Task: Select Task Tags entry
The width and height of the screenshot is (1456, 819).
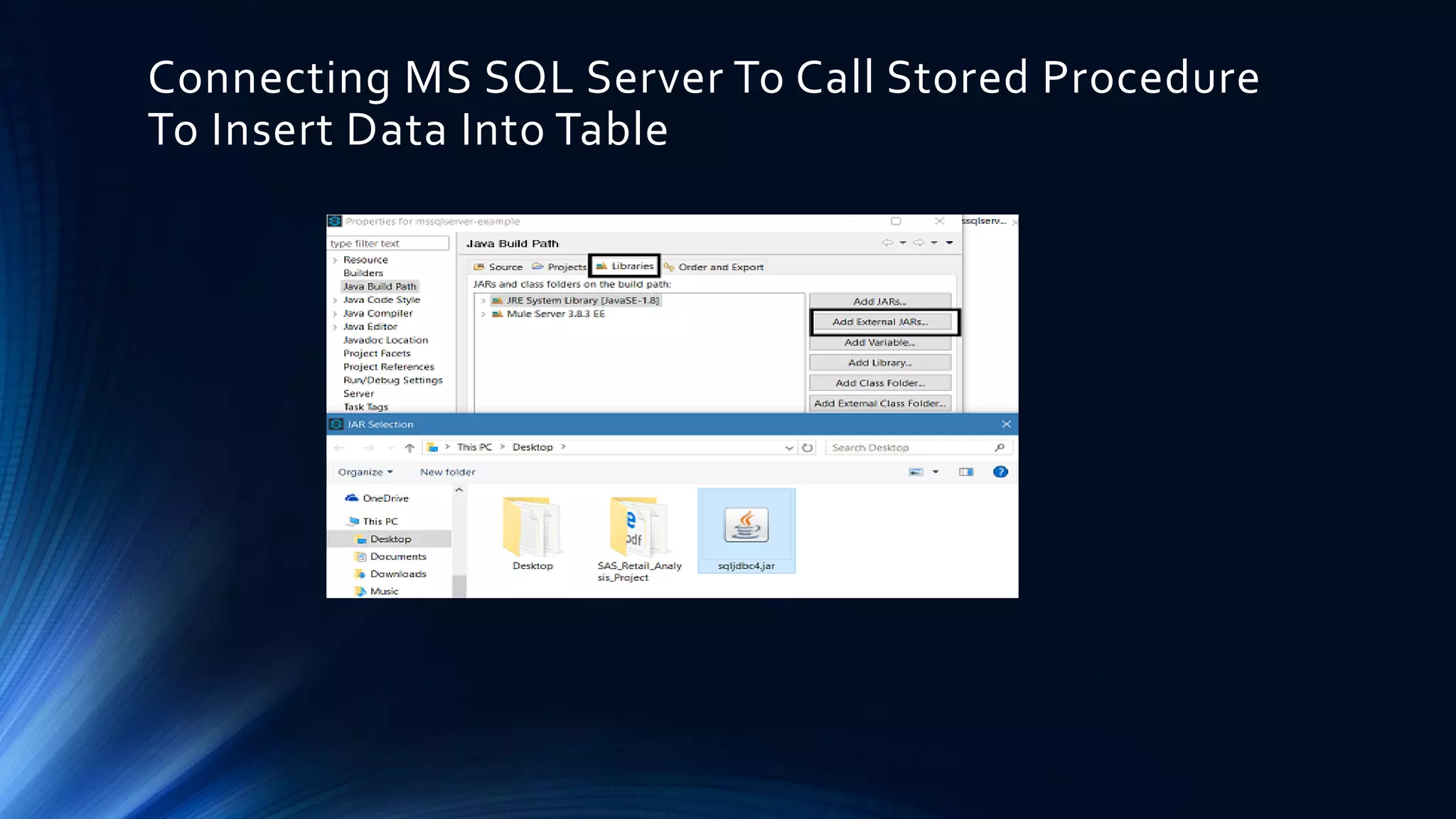Action: coord(365,407)
